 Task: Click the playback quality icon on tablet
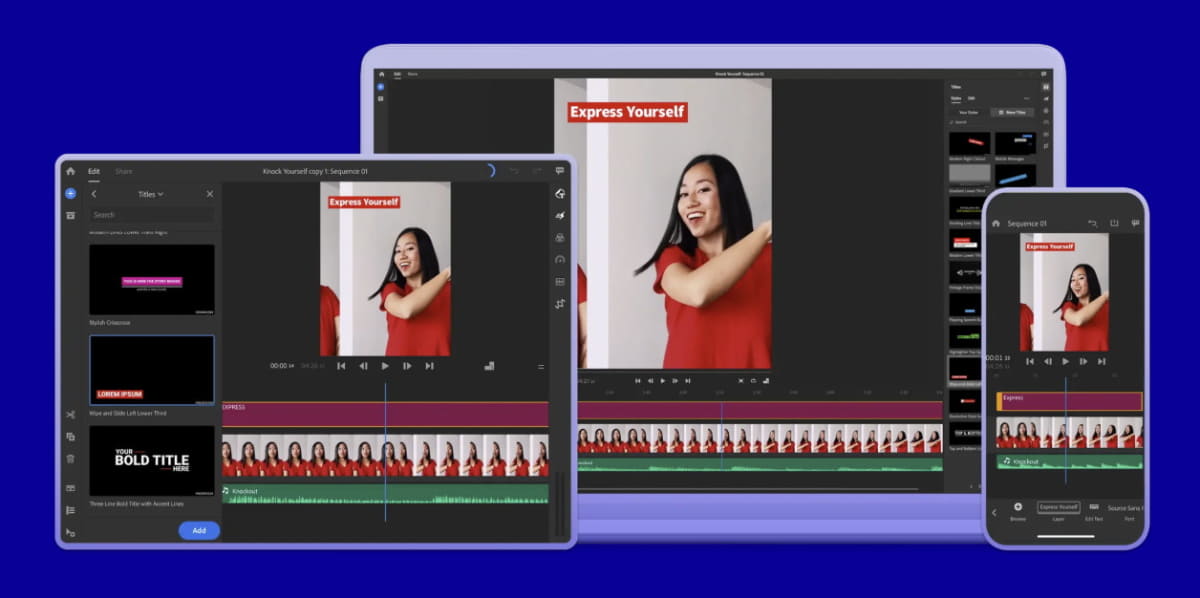[x=489, y=366]
